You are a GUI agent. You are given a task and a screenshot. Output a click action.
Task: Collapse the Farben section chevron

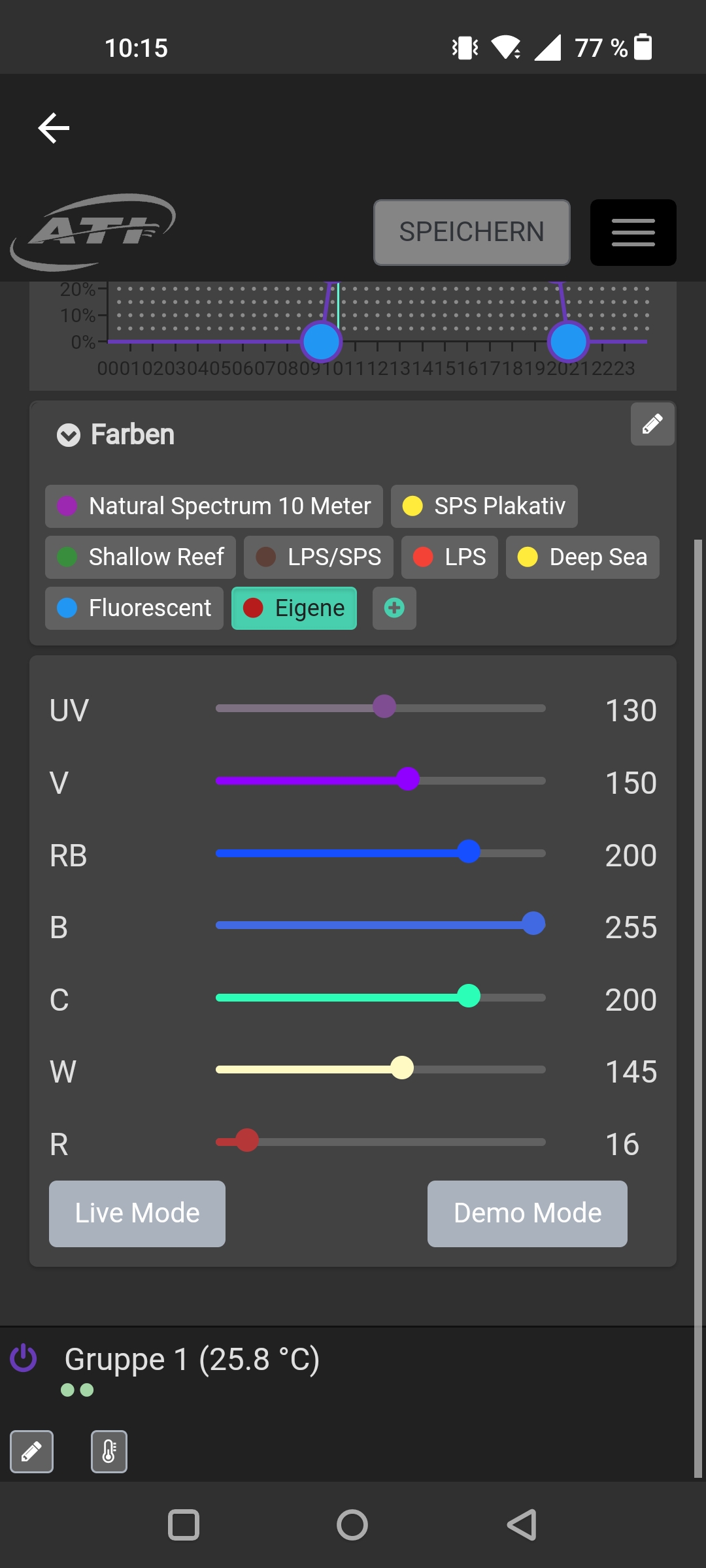coord(69,435)
